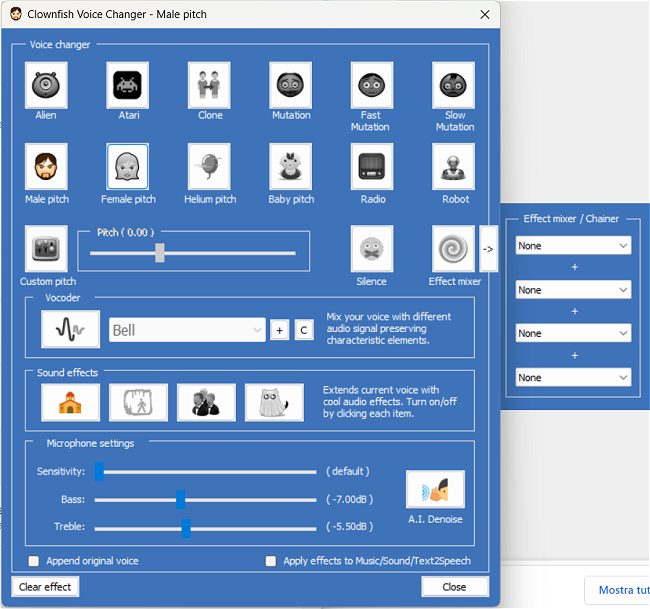Image resolution: width=650 pixels, height=609 pixels.
Task: Activate the Clone voice effect
Action: [209, 85]
